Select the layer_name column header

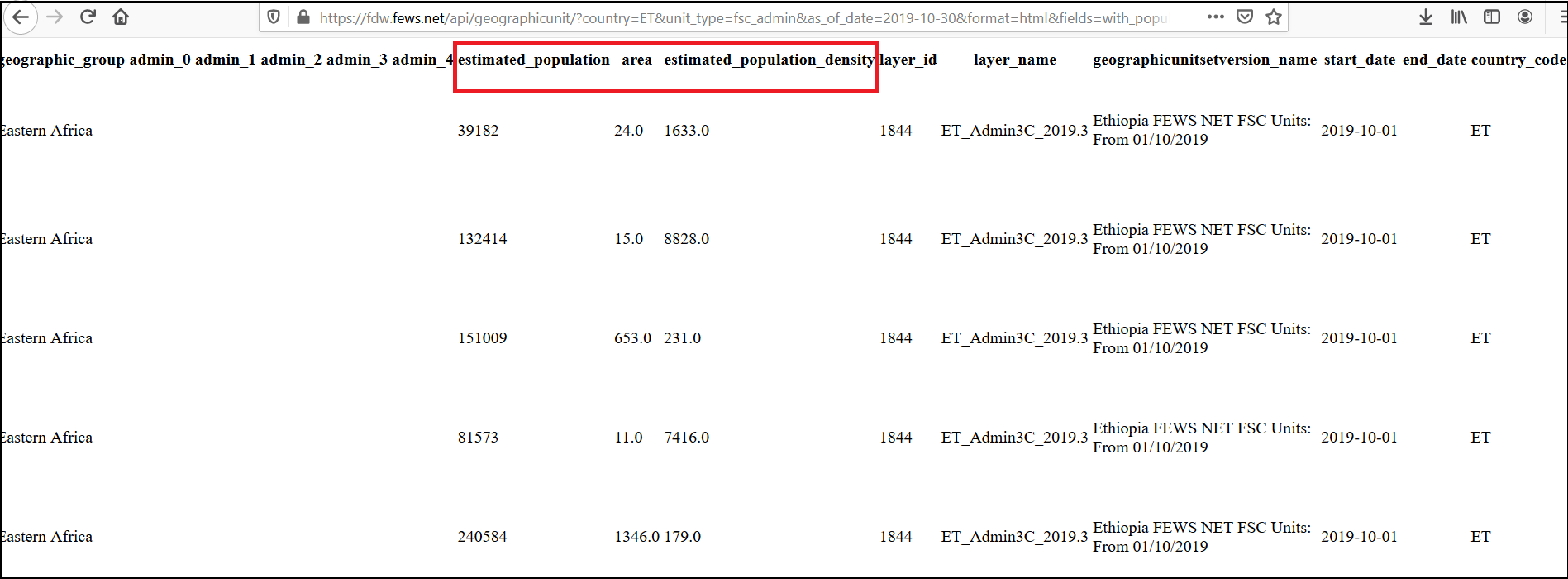[1014, 60]
